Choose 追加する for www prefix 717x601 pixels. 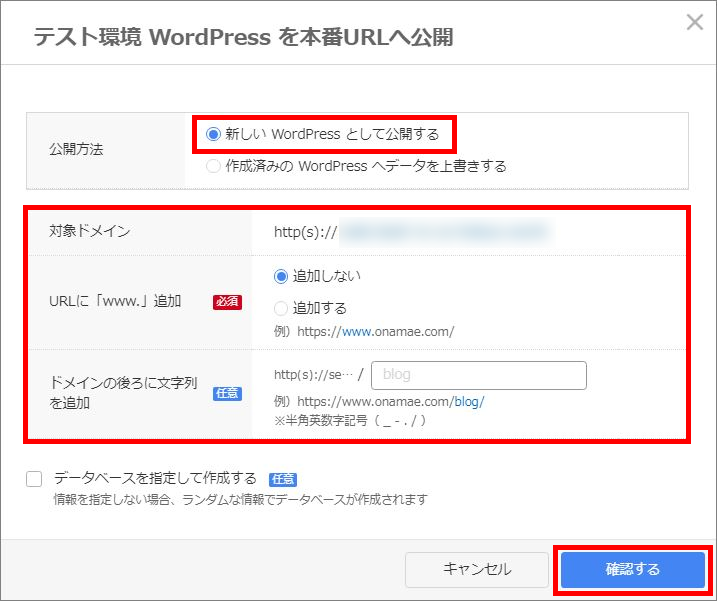click(281, 308)
